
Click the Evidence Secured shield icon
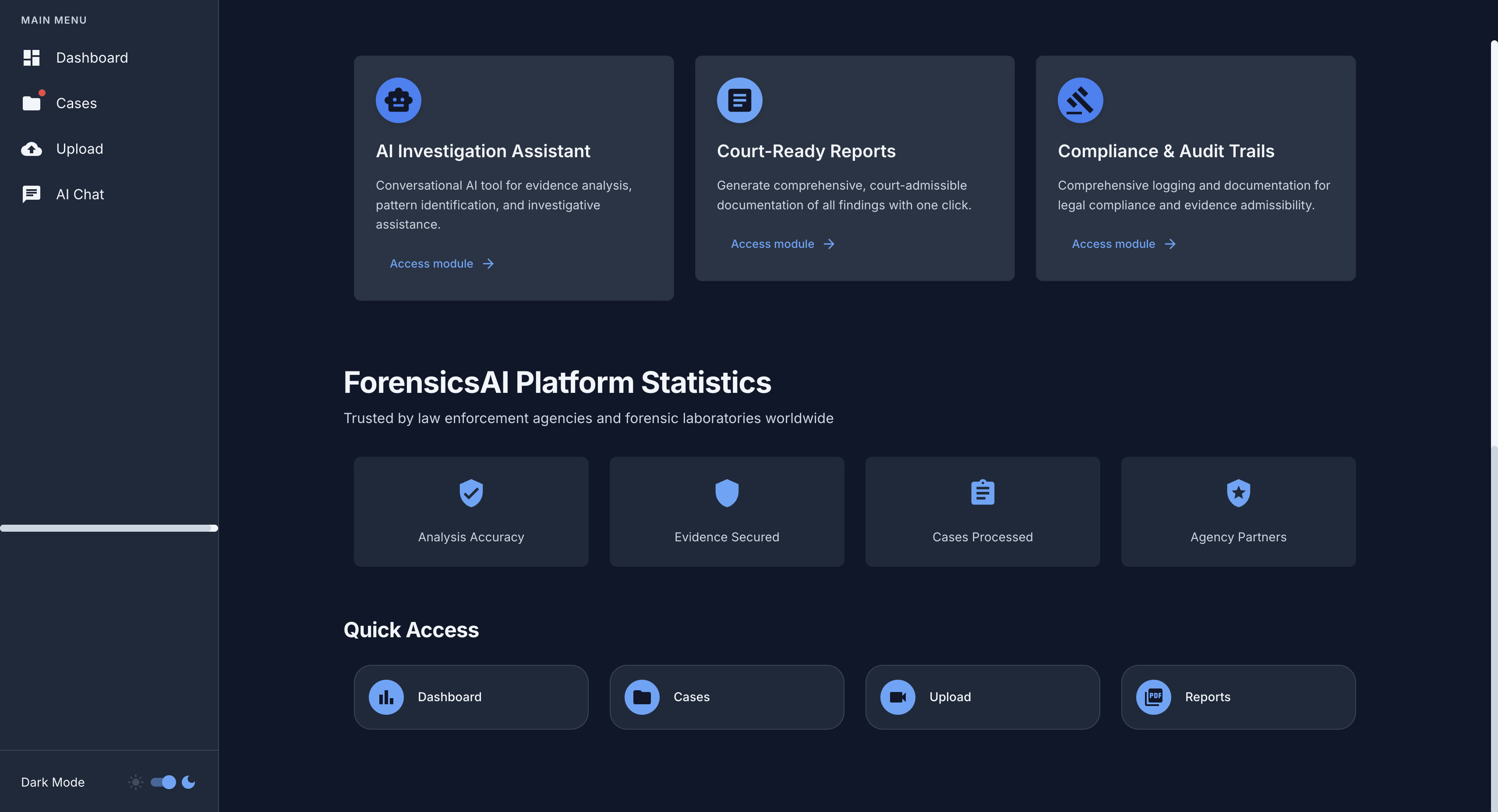[726, 493]
